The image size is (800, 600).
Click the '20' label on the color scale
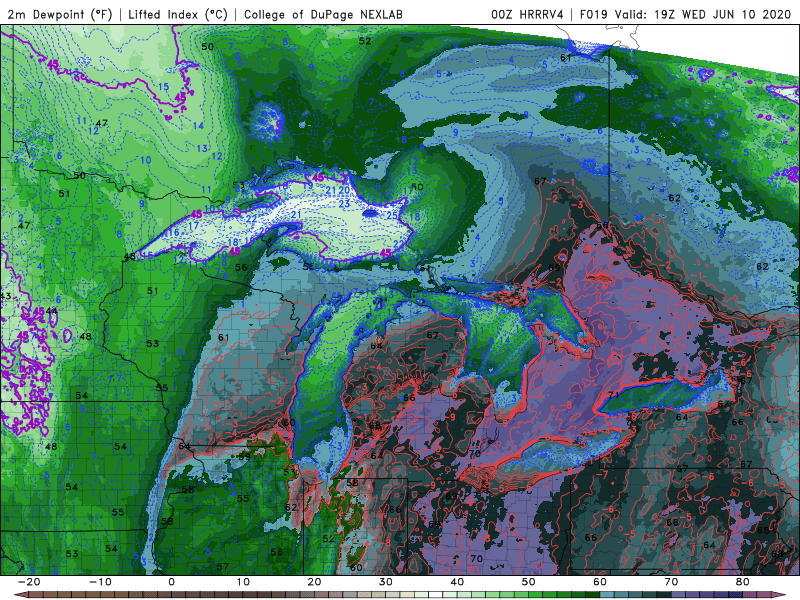(x=314, y=582)
